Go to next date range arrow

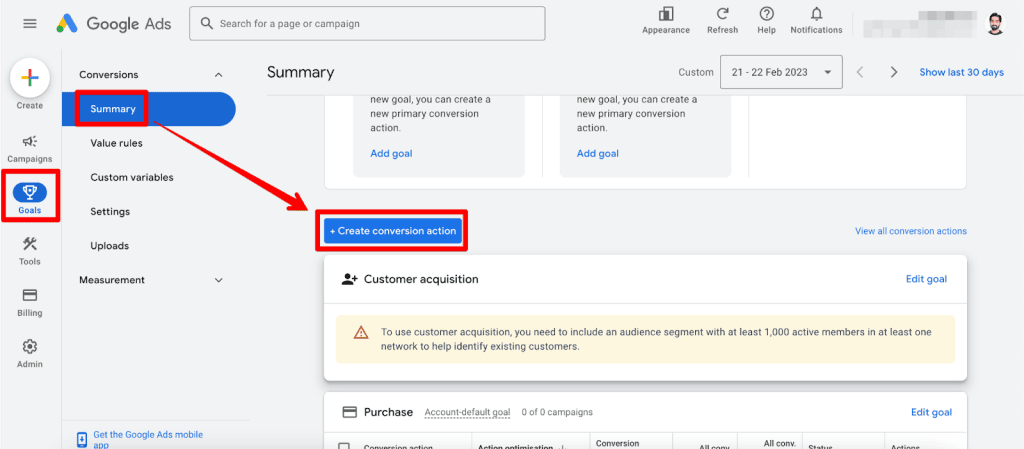tap(894, 72)
